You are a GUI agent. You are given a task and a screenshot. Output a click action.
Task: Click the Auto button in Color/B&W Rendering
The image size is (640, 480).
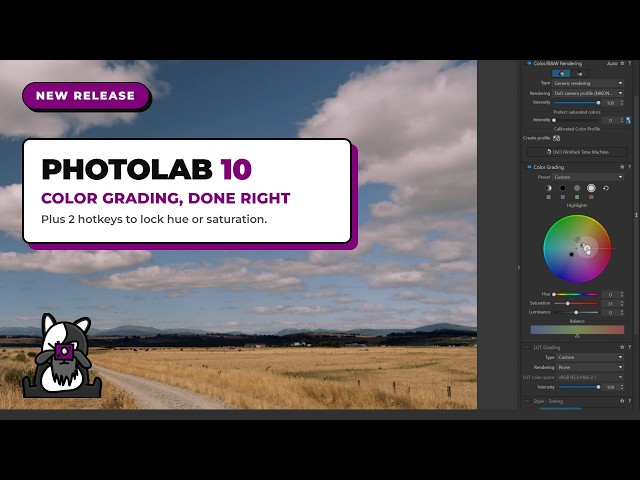tap(612, 63)
